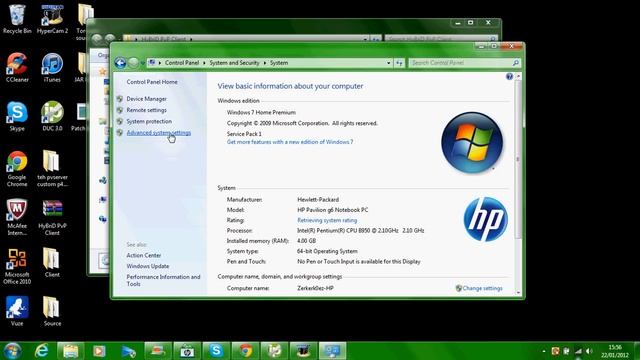Screen dimensions: 640x360
Task: Show hidden system tray icons arrow
Action: pyautogui.click(x=544, y=351)
